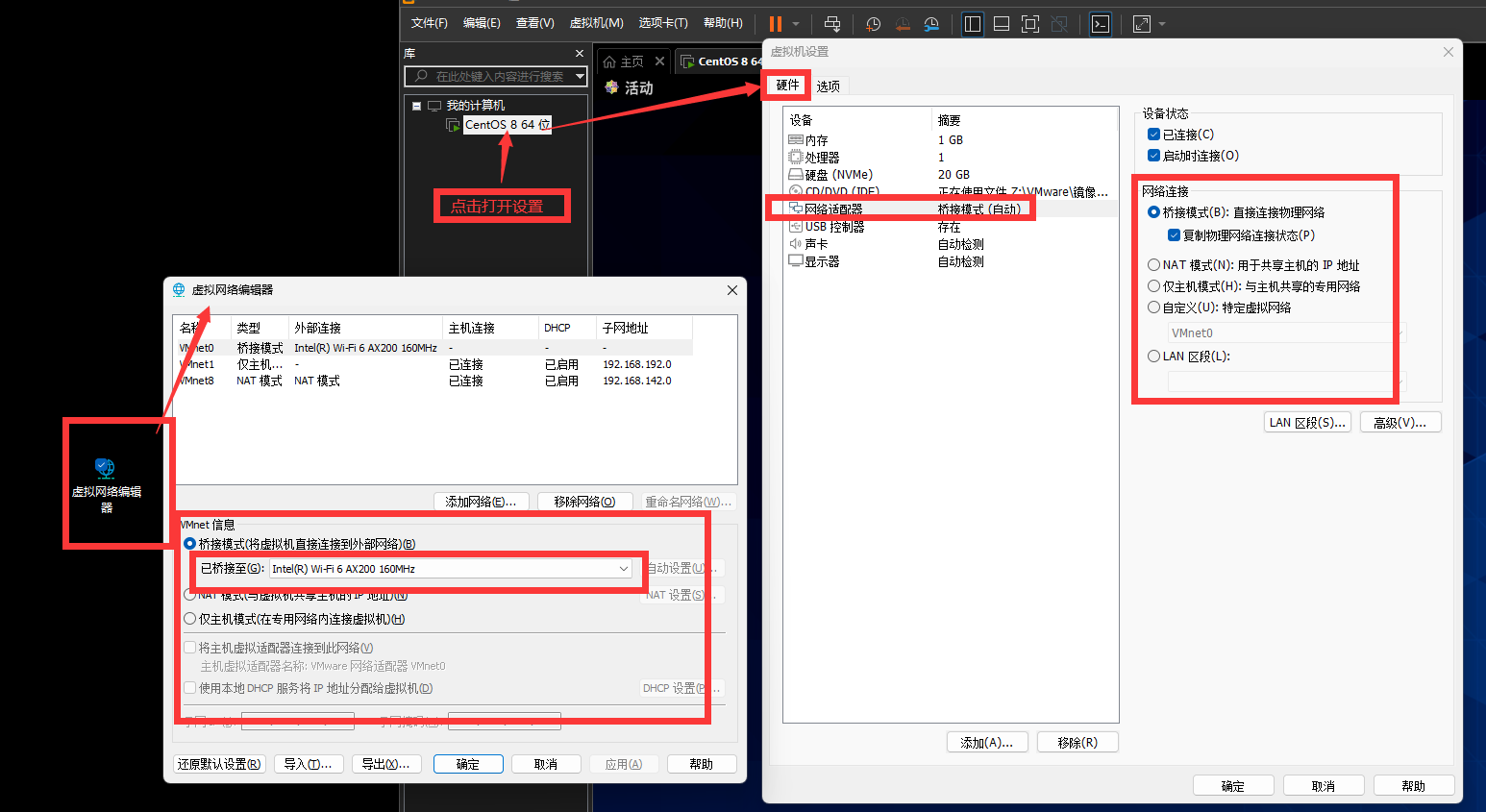Select the 仅主机模式(H) radio in VM settings
1486x812 pixels.
coord(1153,286)
